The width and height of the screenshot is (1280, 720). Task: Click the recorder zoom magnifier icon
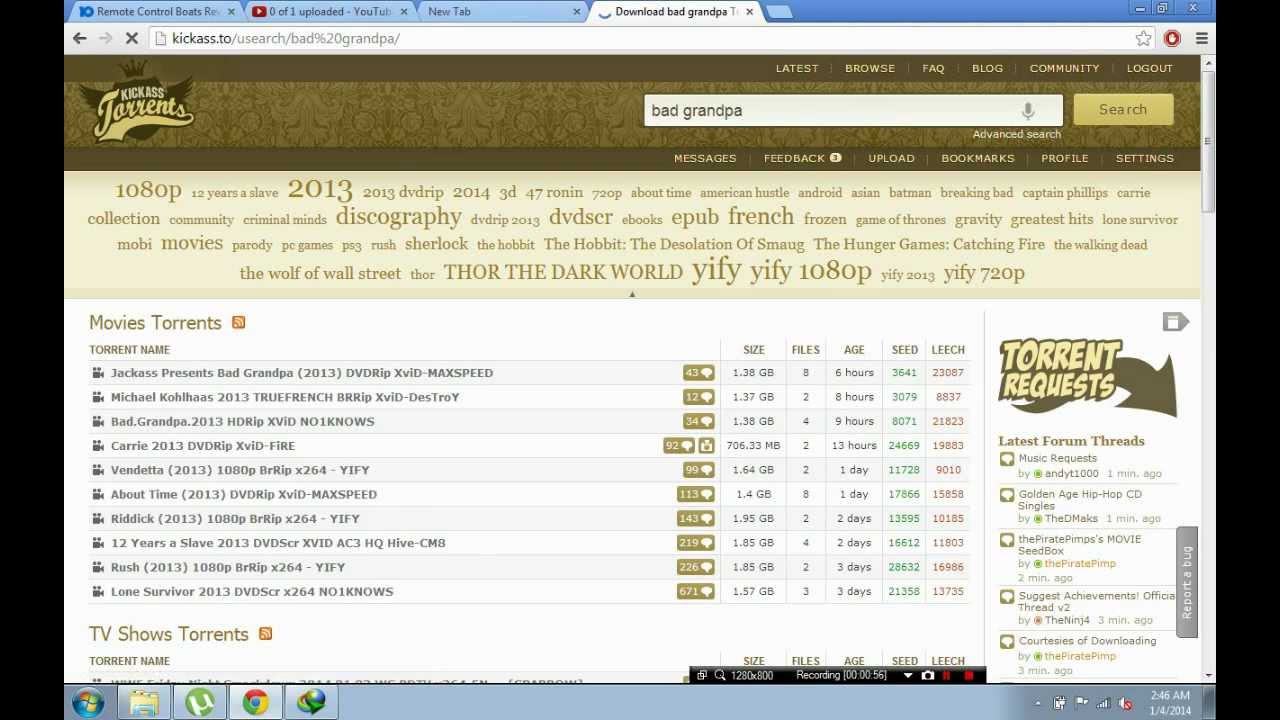point(719,676)
